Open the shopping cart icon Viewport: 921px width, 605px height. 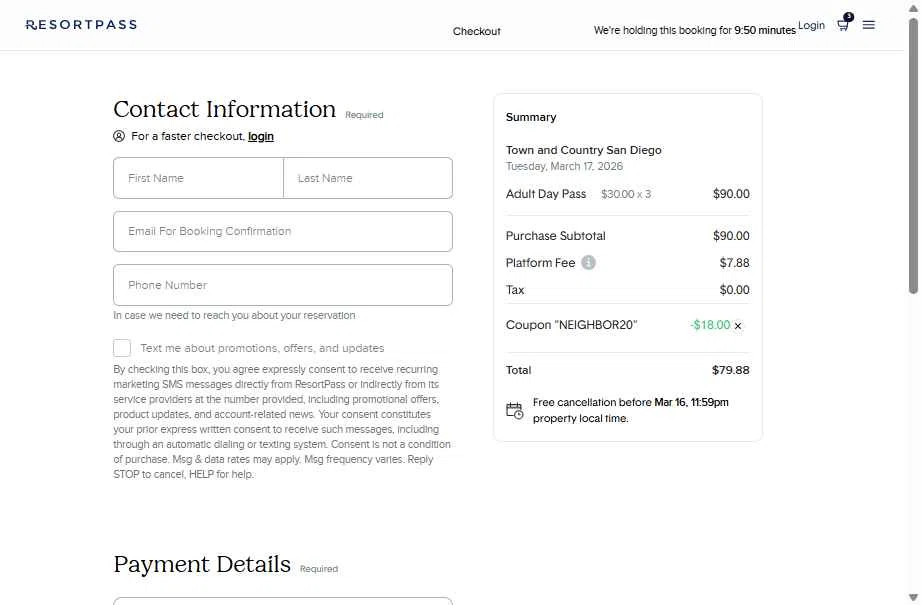843,26
